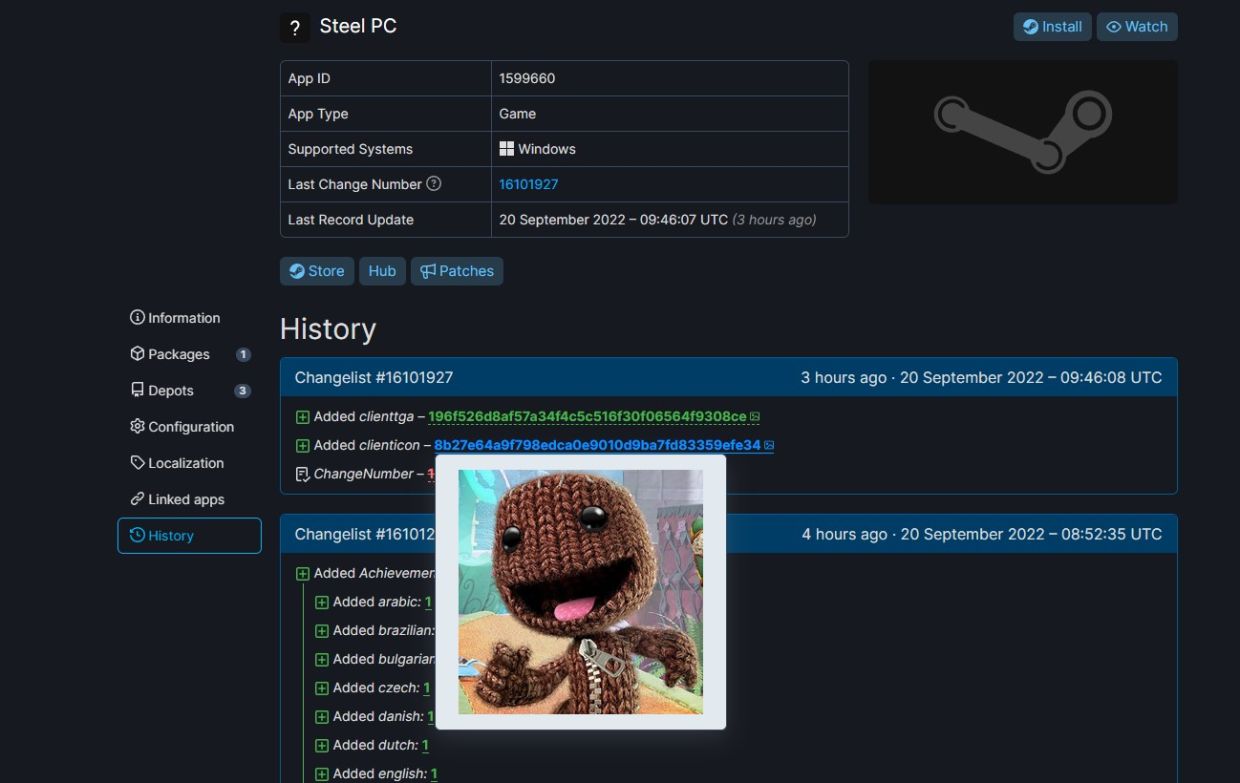The width and height of the screenshot is (1240, 783).
Task: Click the plus icon beside Added clienticon
Action: tap(303, 445)
